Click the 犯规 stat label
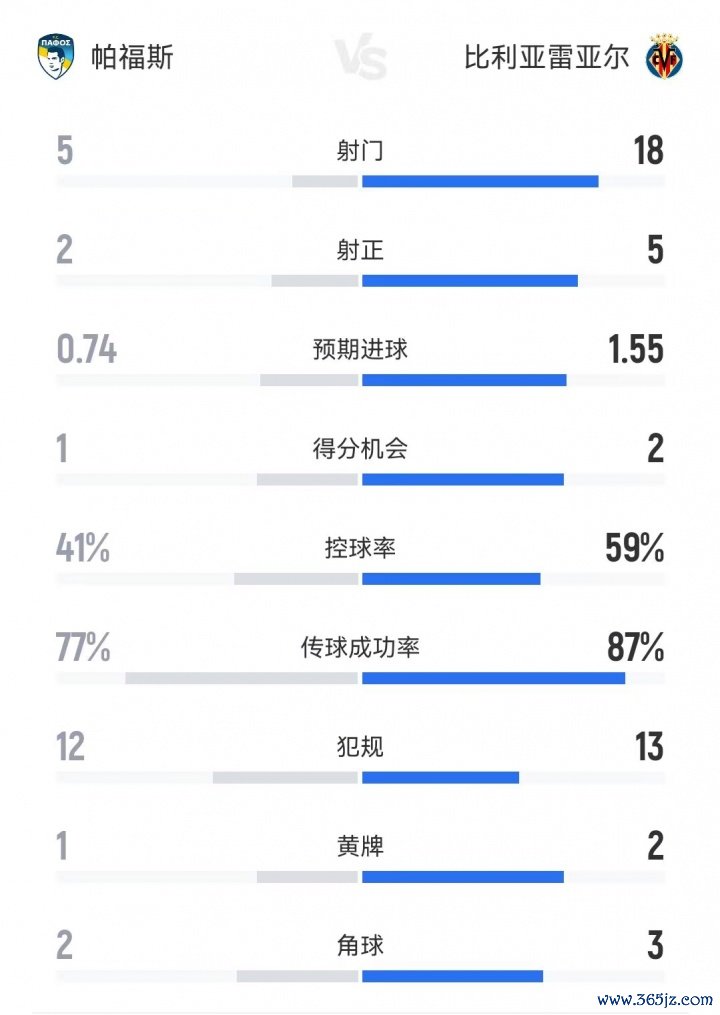This screenshot has height=1015, width=720. pyautogui.click(x=360, y=747)
